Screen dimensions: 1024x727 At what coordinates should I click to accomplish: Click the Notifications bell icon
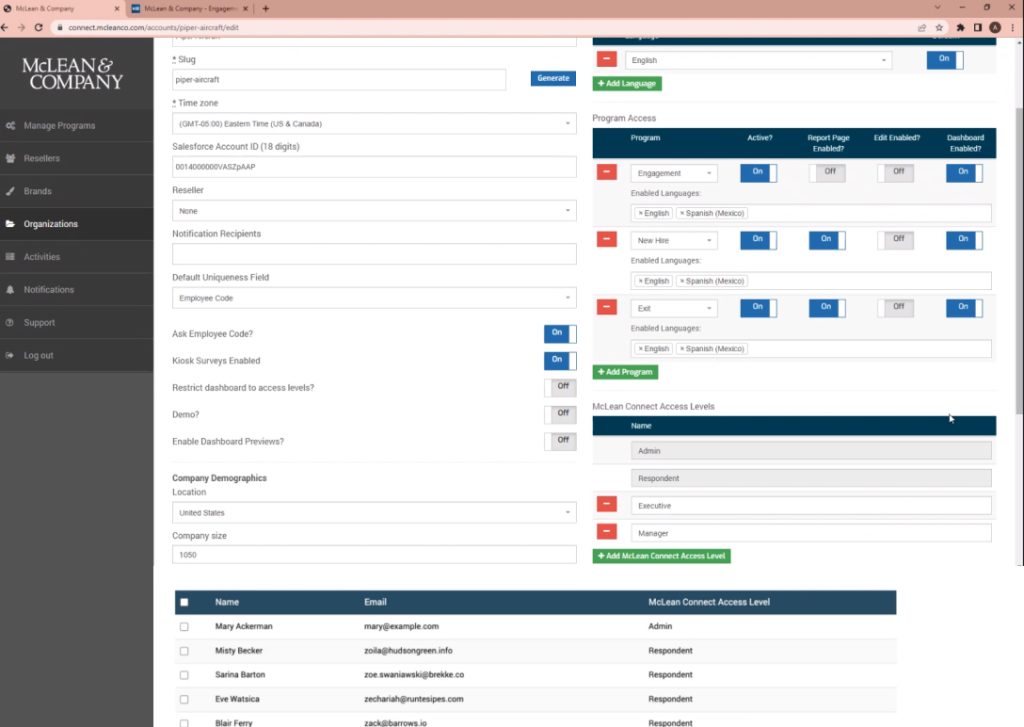point(10,289)
